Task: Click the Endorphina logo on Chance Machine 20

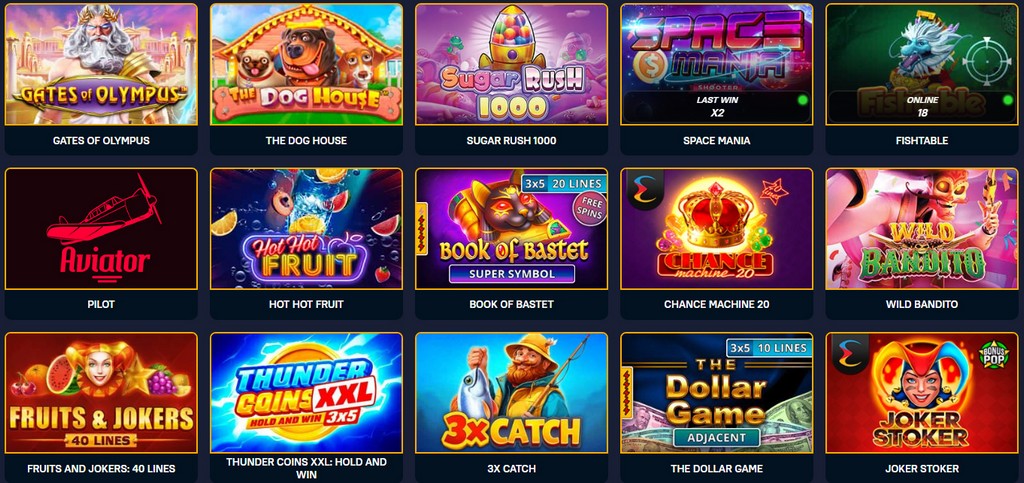Action: click(645, 189)
